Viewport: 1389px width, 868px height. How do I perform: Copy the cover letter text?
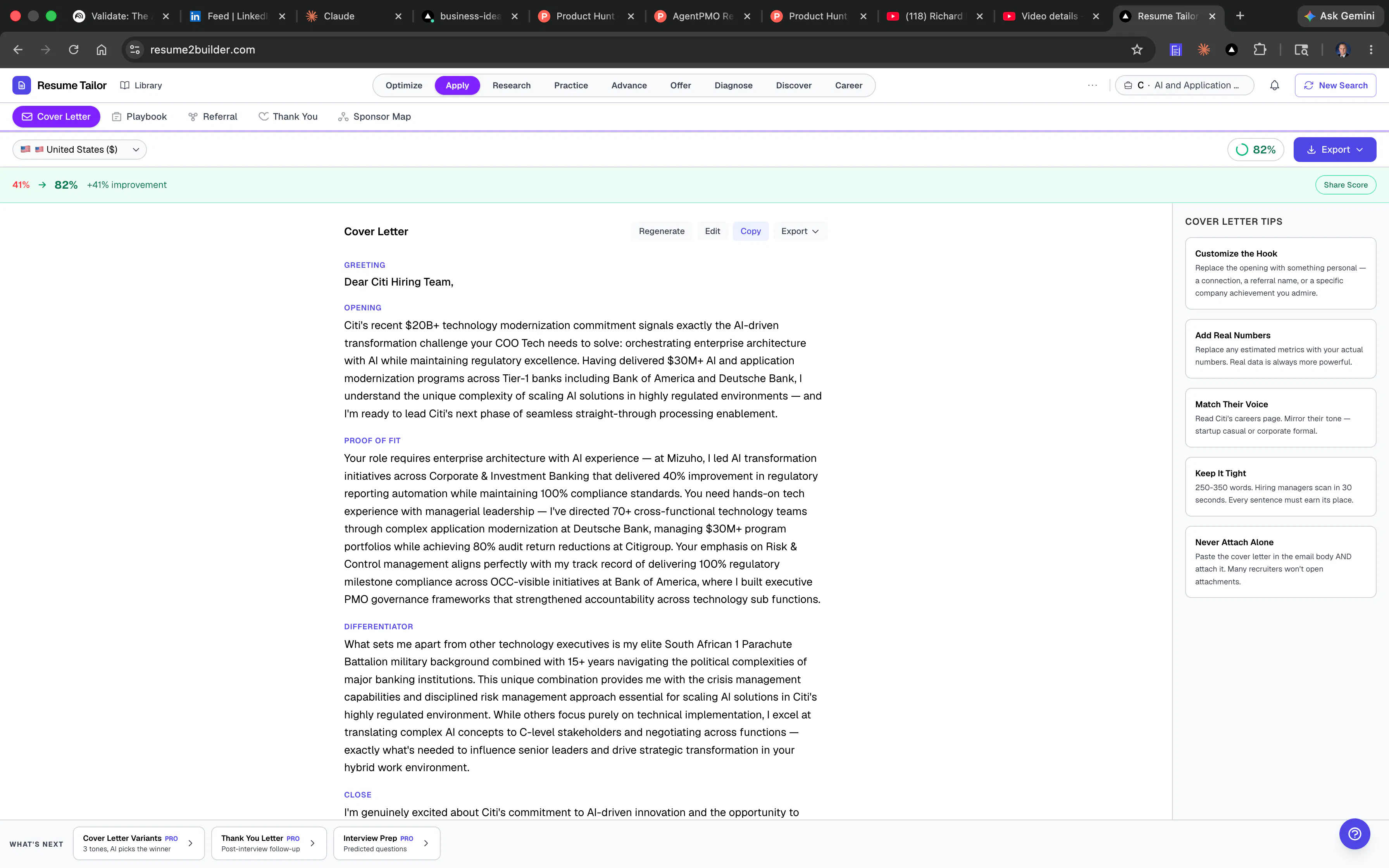tap(750, 231)
